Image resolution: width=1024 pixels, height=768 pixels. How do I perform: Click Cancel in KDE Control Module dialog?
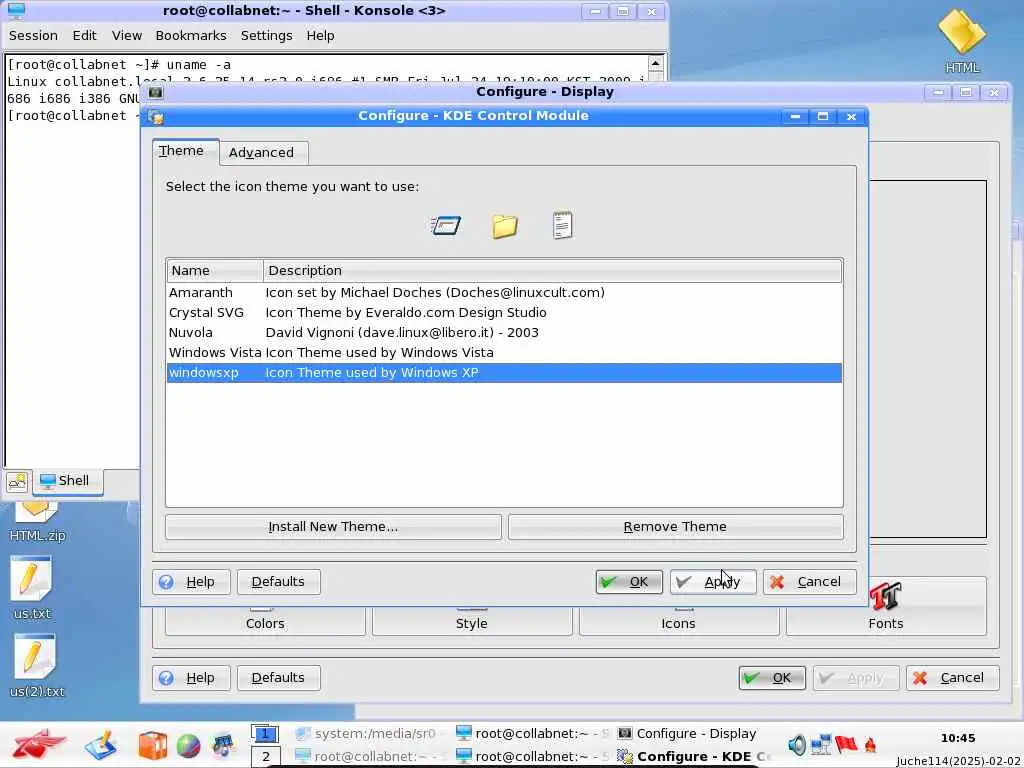(809, 581)
